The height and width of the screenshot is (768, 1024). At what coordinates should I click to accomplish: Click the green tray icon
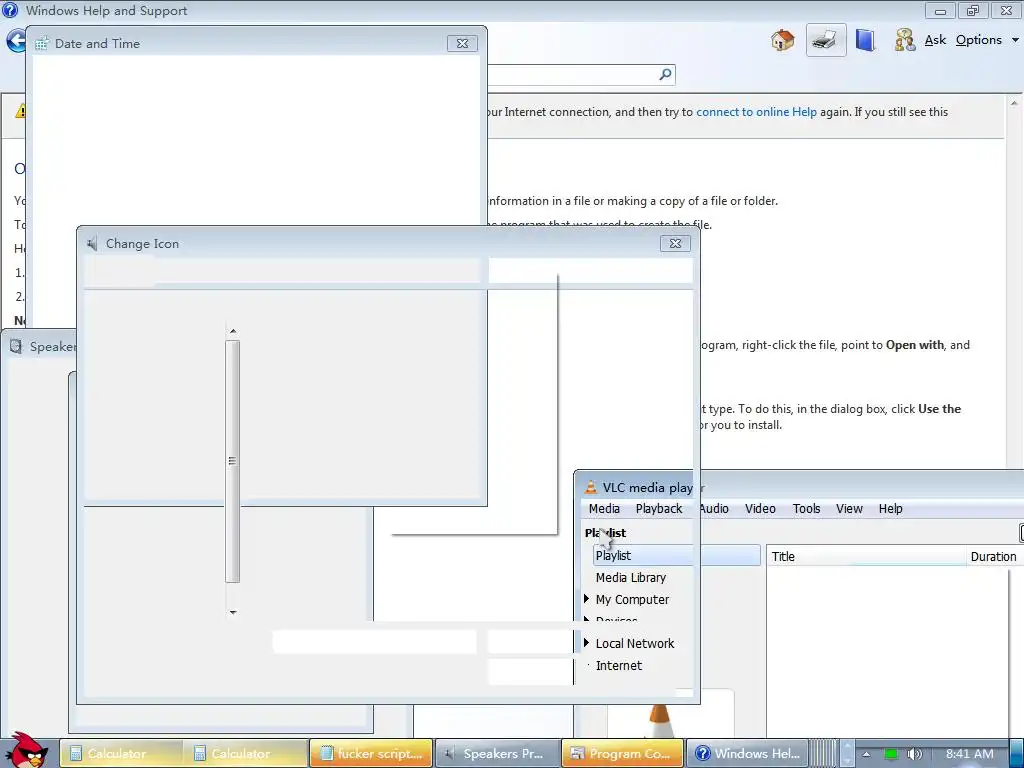[890, 754]
